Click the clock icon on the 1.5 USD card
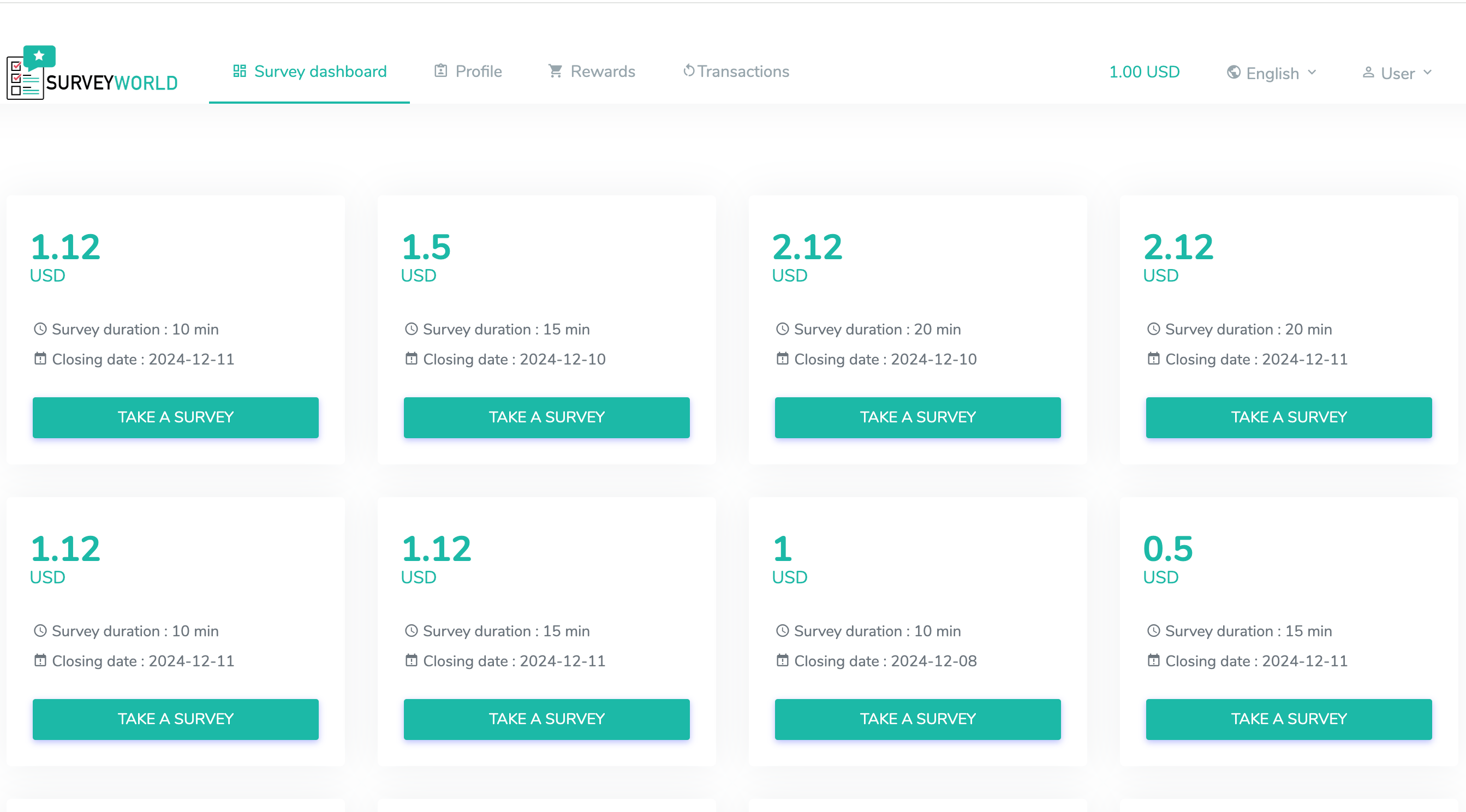The width and height of the screenshot is (1466, 812). point(412,329)
